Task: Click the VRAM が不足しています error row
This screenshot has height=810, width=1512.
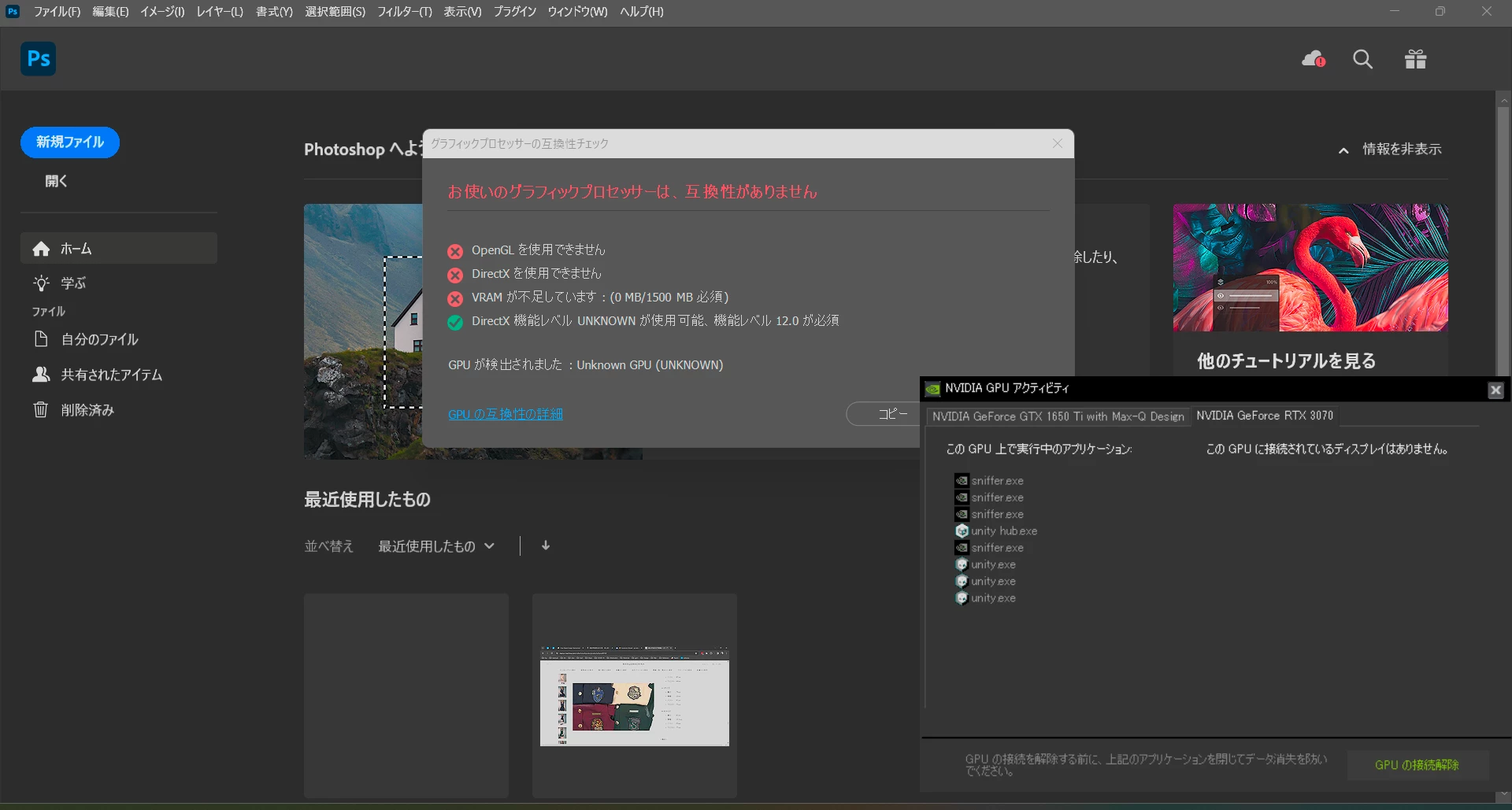Action: [588, 298]
